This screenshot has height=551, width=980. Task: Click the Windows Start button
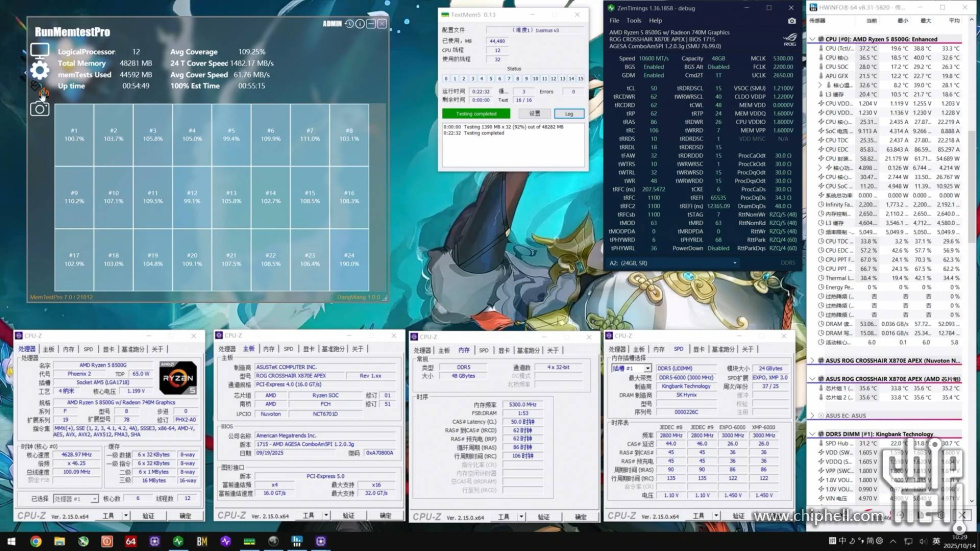pyautogui.click(x=11, y=541)
